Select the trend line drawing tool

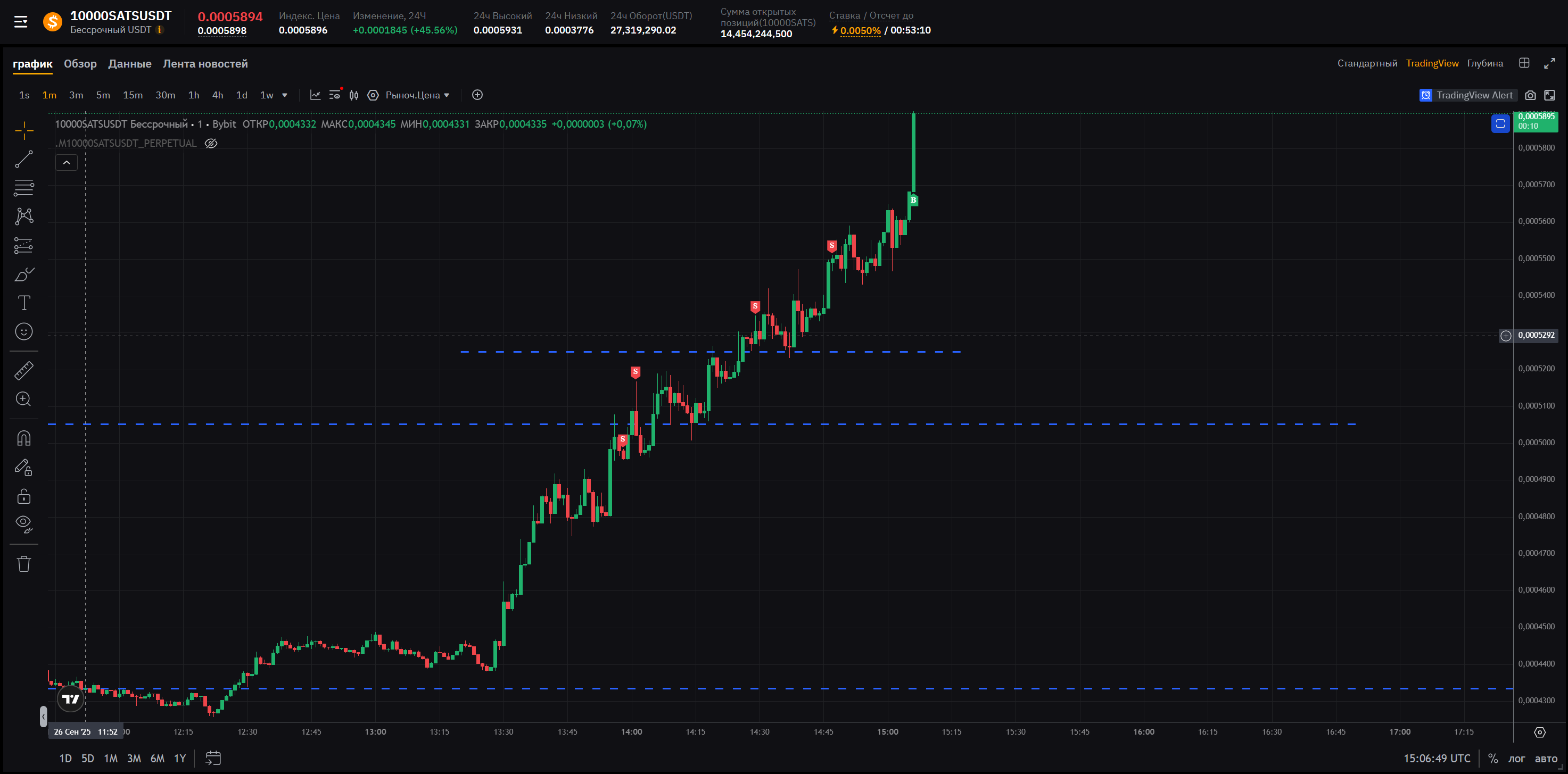24,160
